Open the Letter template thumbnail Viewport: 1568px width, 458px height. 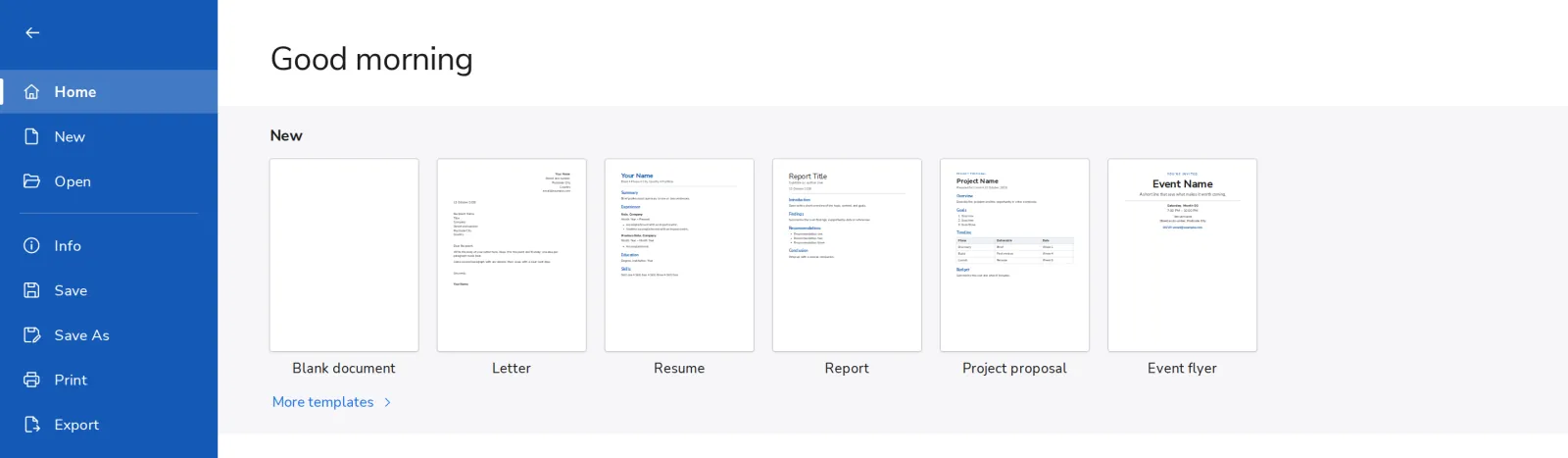512,255
